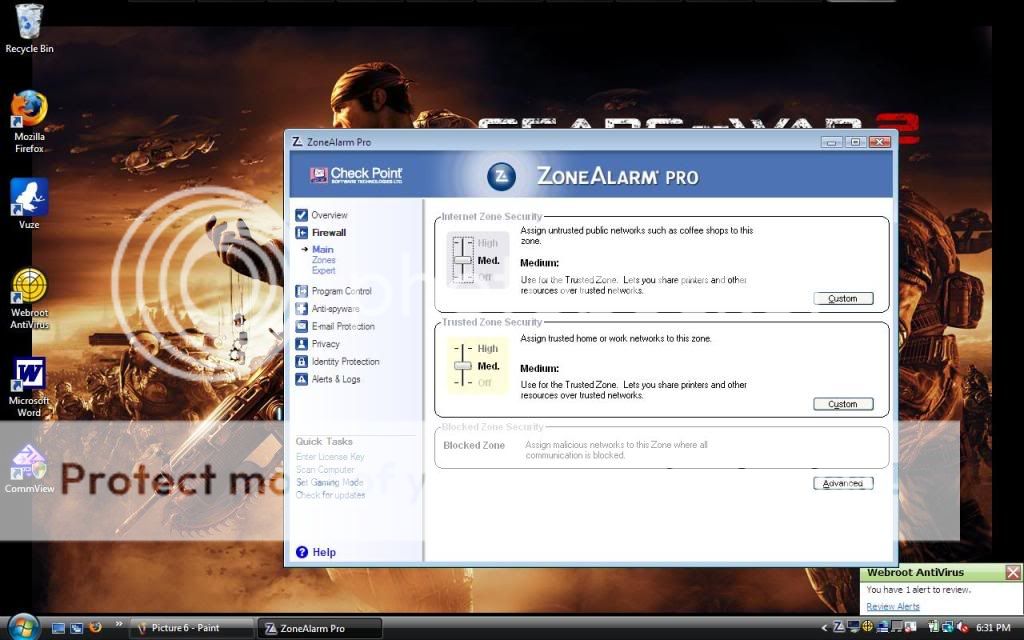Close the Webroot AntiVirus alert popup
The image size is (1024, 640).
pyautogui.click(x=1013, y=573)
